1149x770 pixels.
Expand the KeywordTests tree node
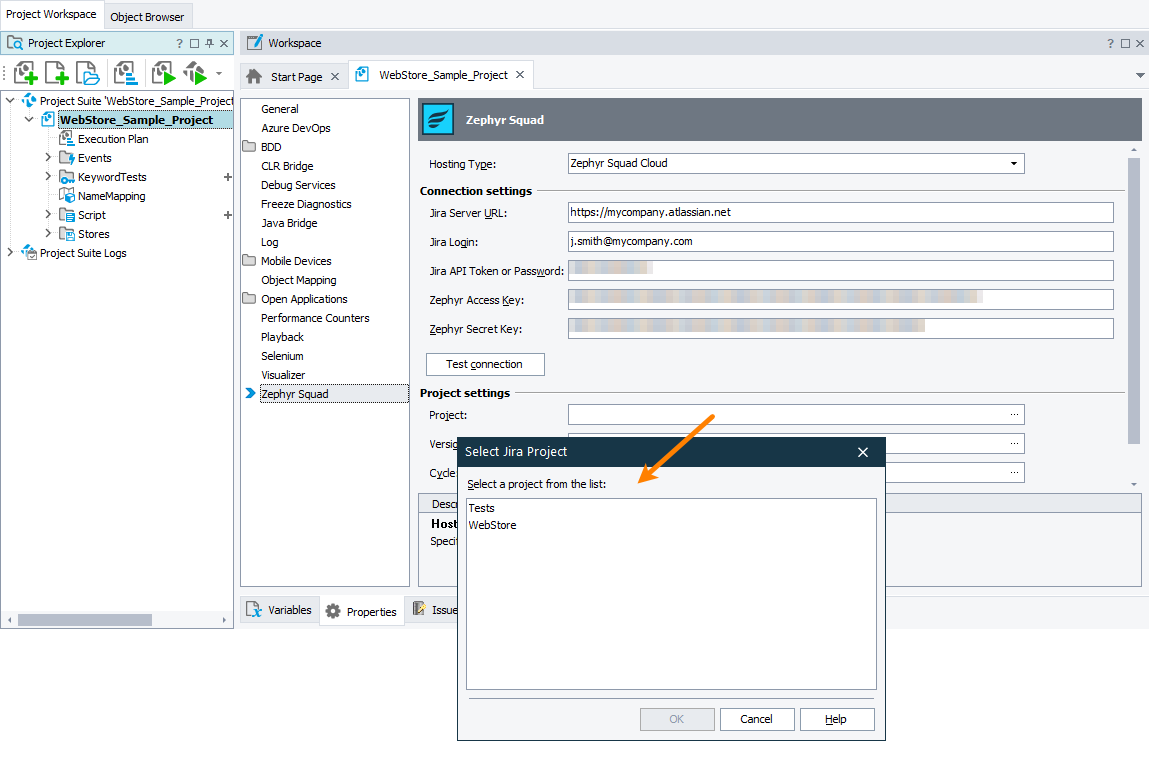click(x=47, y=176)
